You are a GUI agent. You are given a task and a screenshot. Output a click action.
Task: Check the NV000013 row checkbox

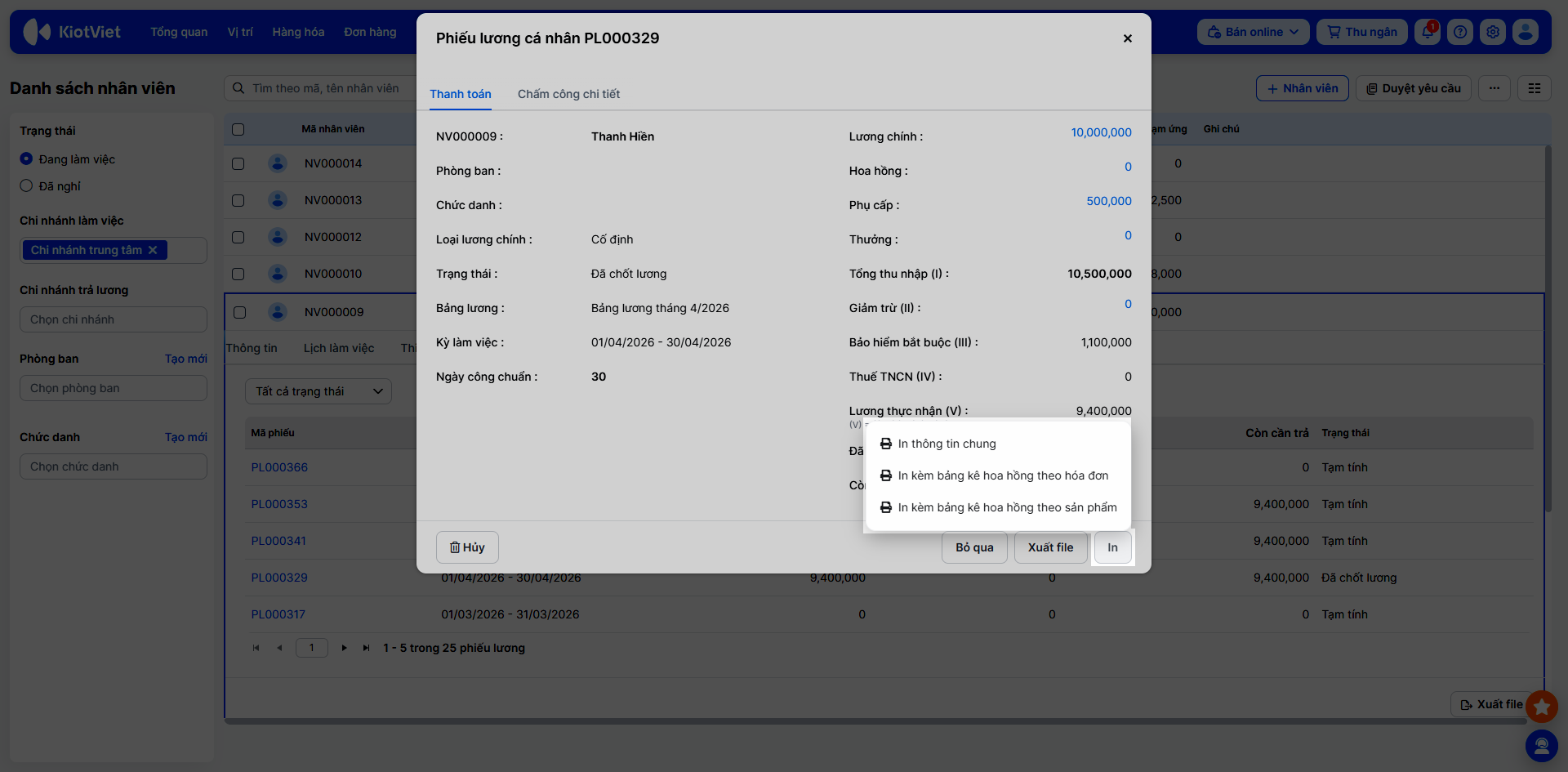(238, 200)
